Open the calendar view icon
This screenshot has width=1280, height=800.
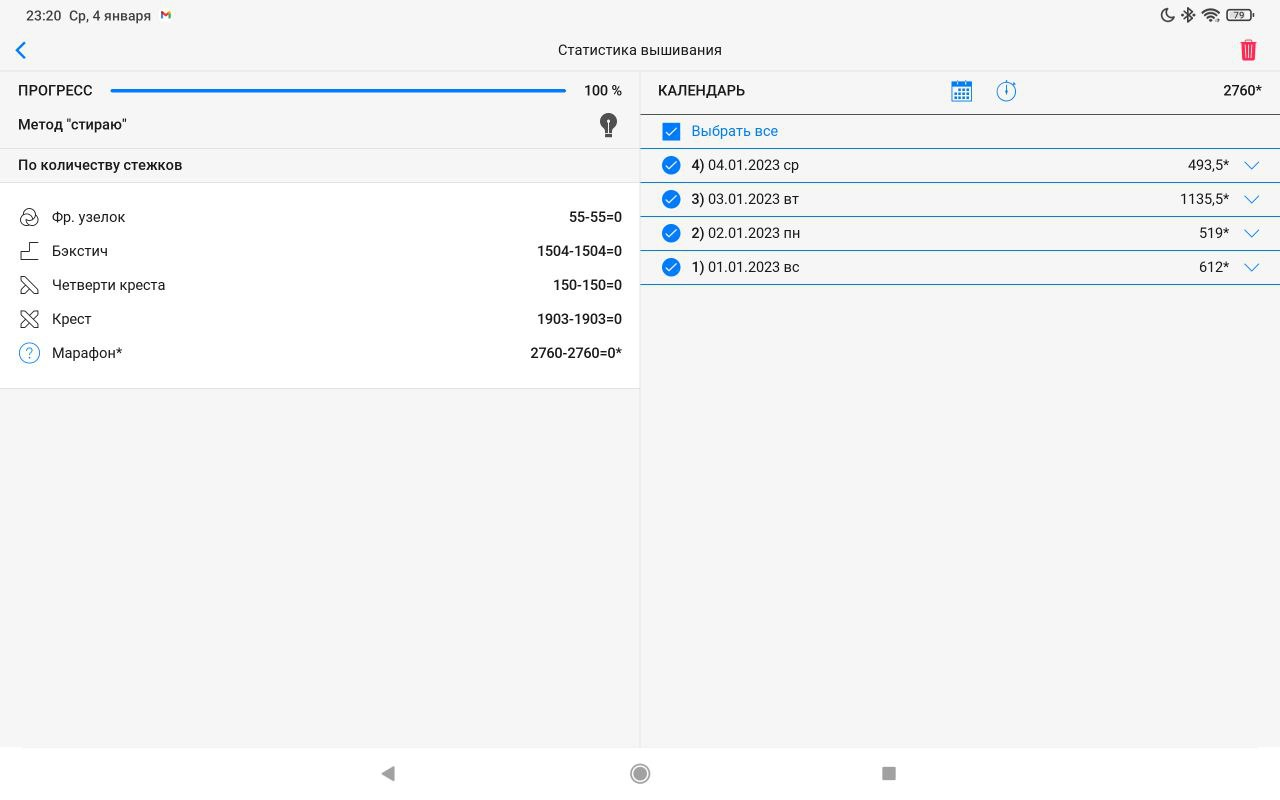point(961,91)
